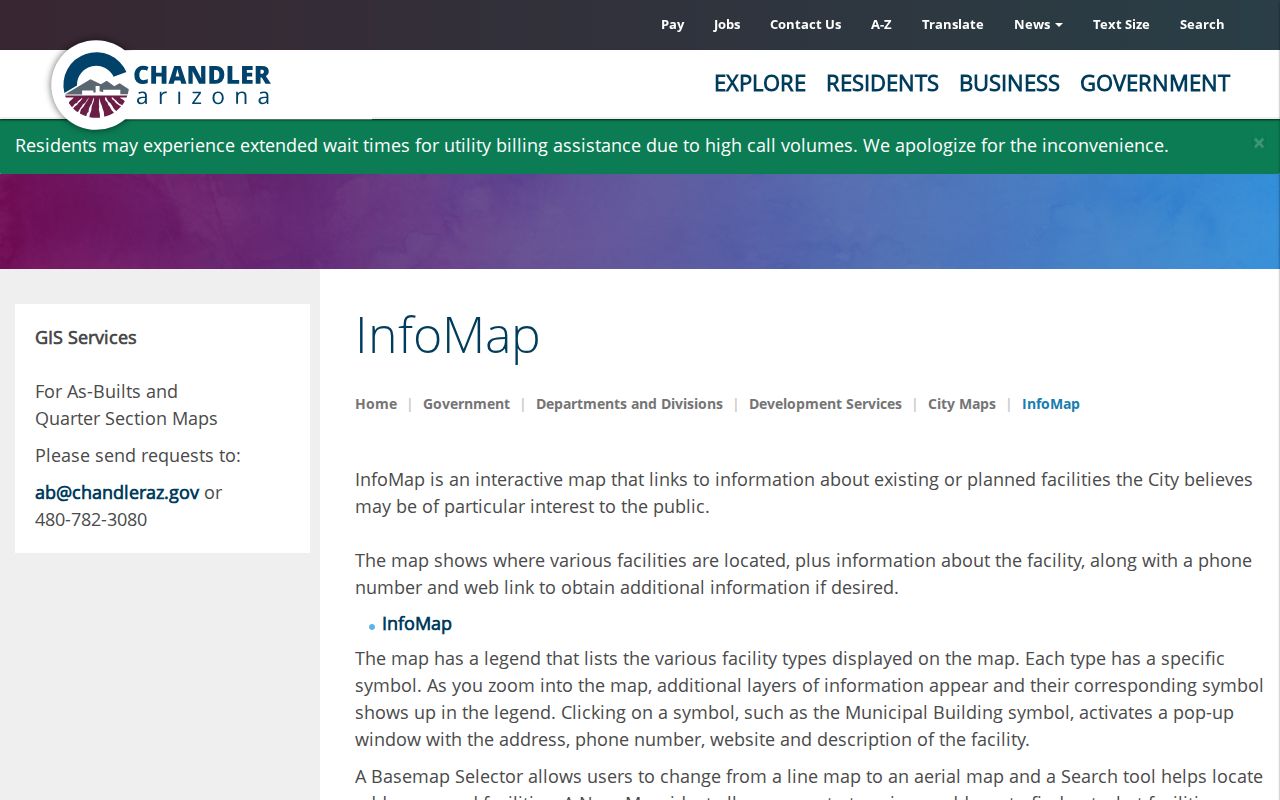Email ab@chandleraz.gov link
Image resolution: width=1280 pixels, height=800 pixels.
tap(117, 492)
